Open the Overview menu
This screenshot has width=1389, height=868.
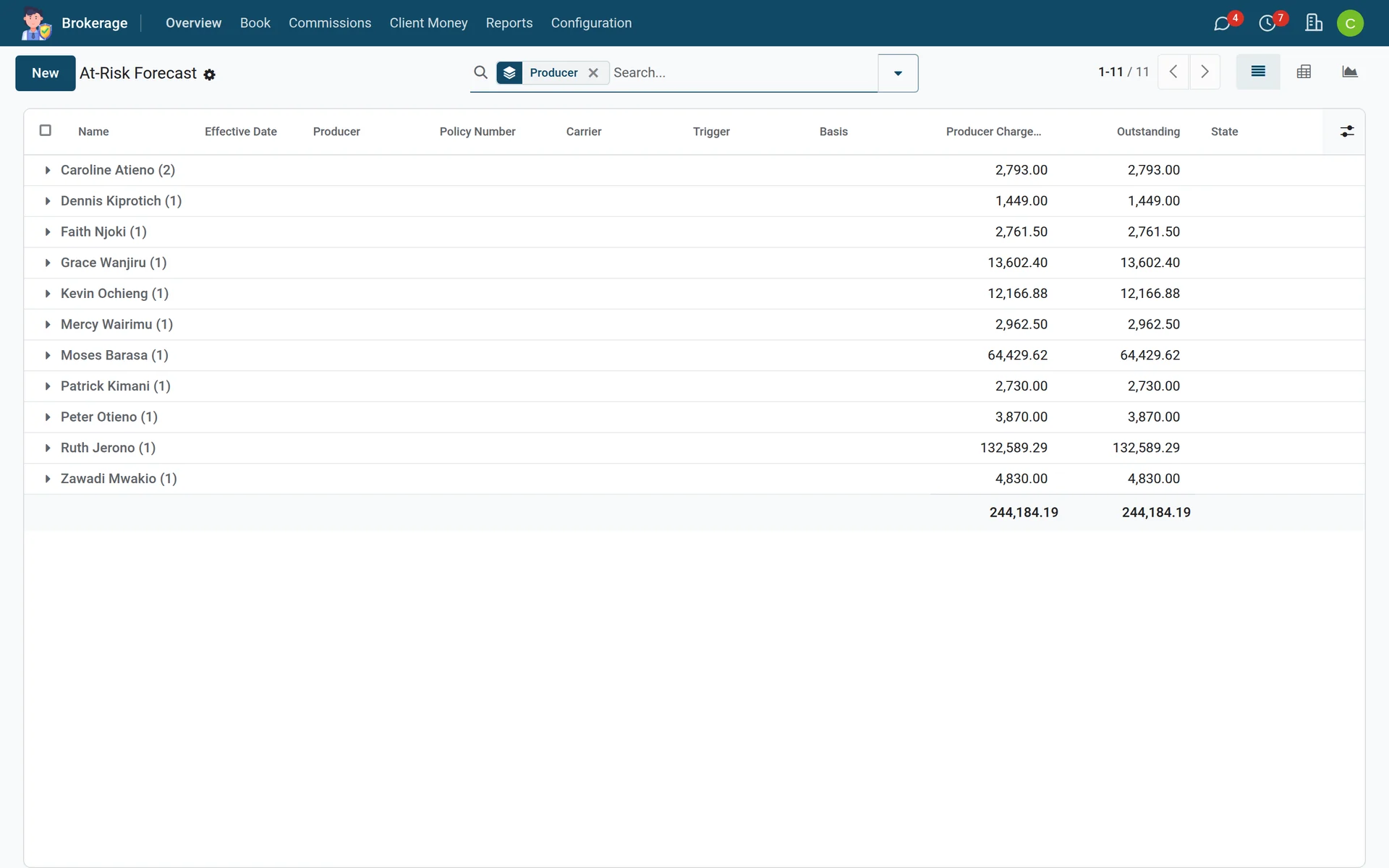click(193, 23)
